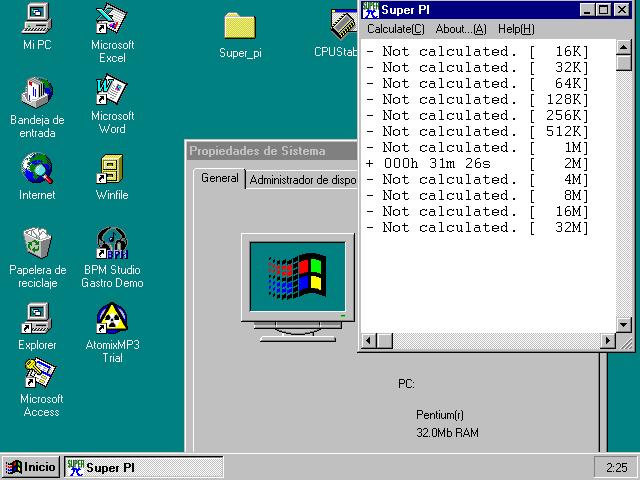Click the Super PI title bar icon
The image size is (640, 480).
coord(370,10)
